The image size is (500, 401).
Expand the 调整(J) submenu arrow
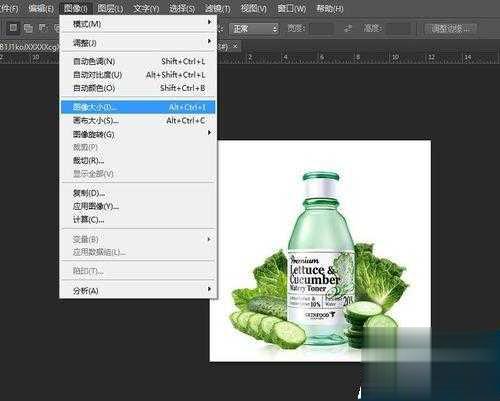click(209, 41)
